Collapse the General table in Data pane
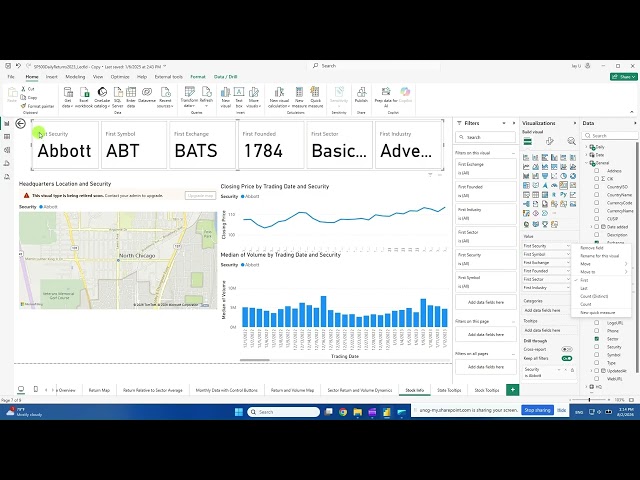 point(587,163)
